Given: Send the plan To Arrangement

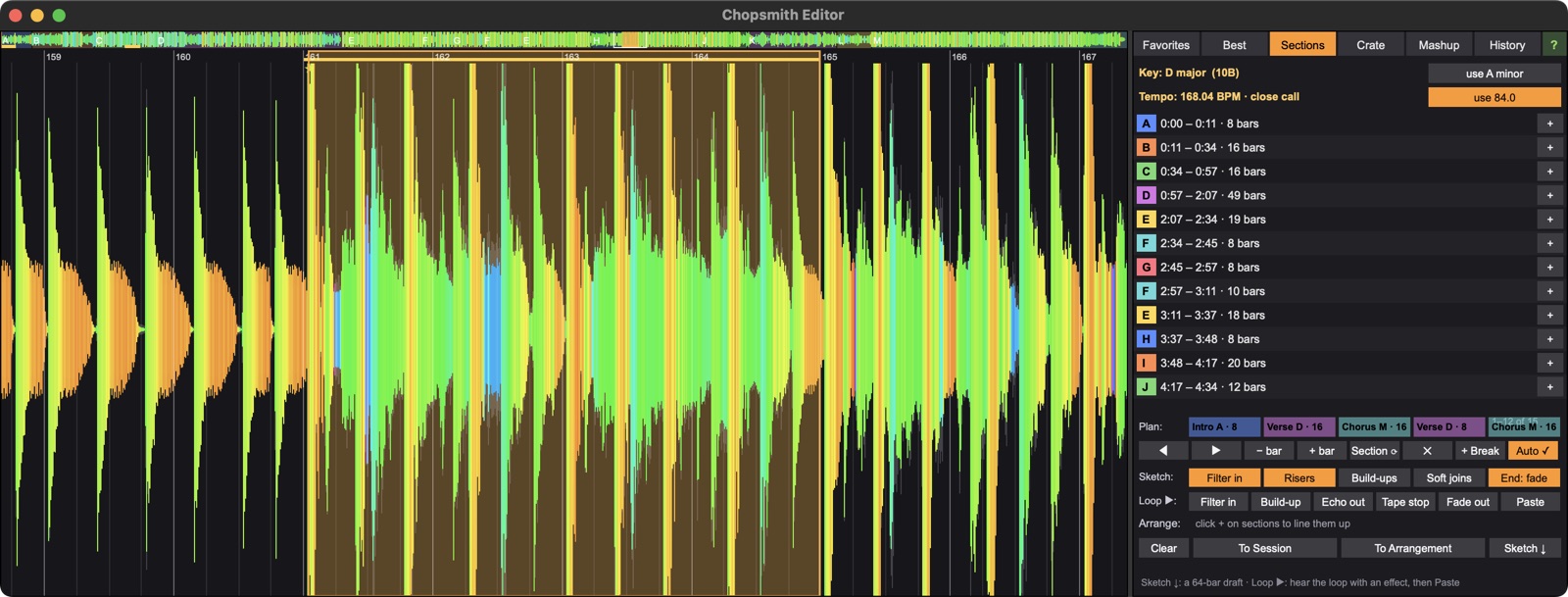Looking at the screenshot, I should point(1412,549).
